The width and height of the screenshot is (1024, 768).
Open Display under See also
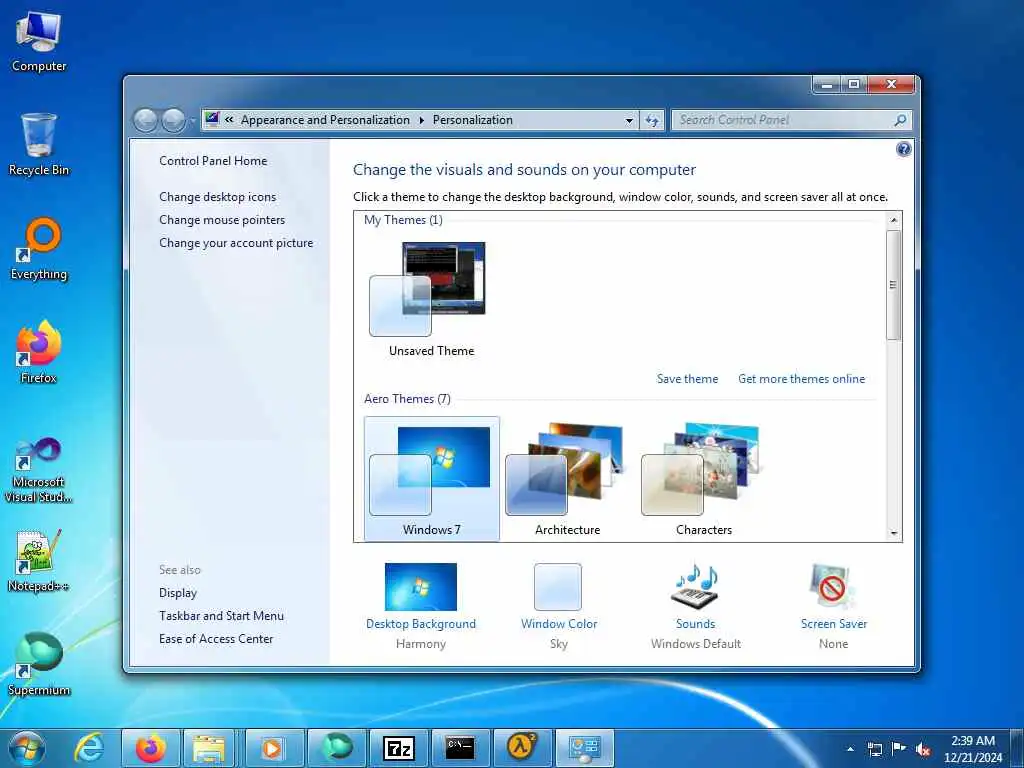(178, 593)
